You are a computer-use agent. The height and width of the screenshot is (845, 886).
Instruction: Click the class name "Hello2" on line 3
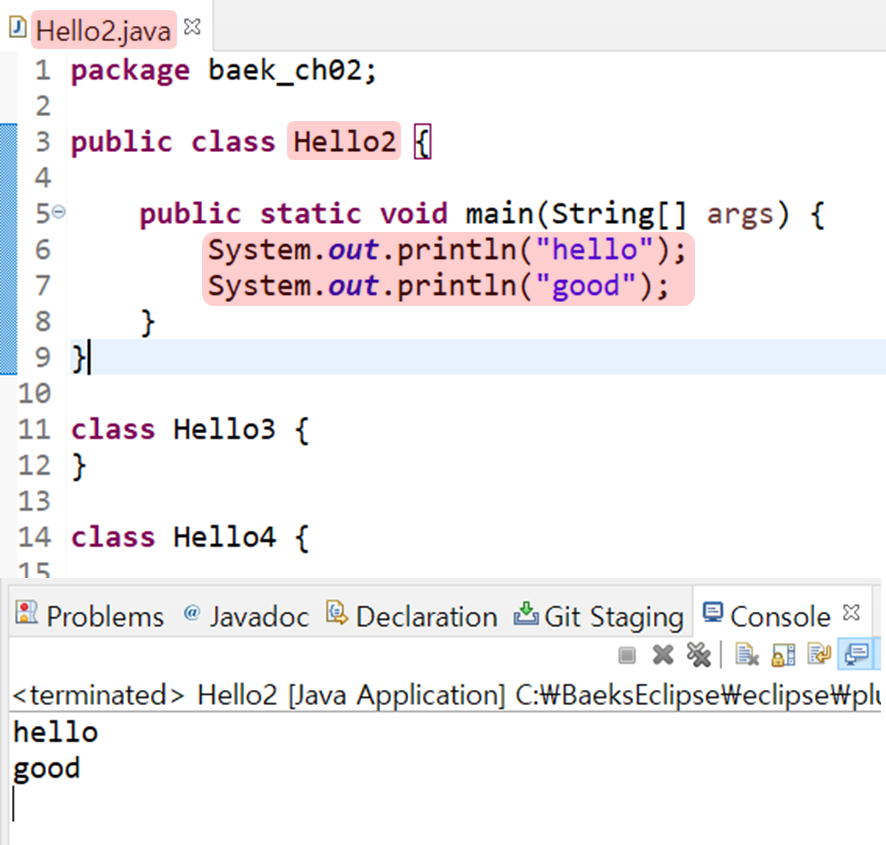coord(344,142)
